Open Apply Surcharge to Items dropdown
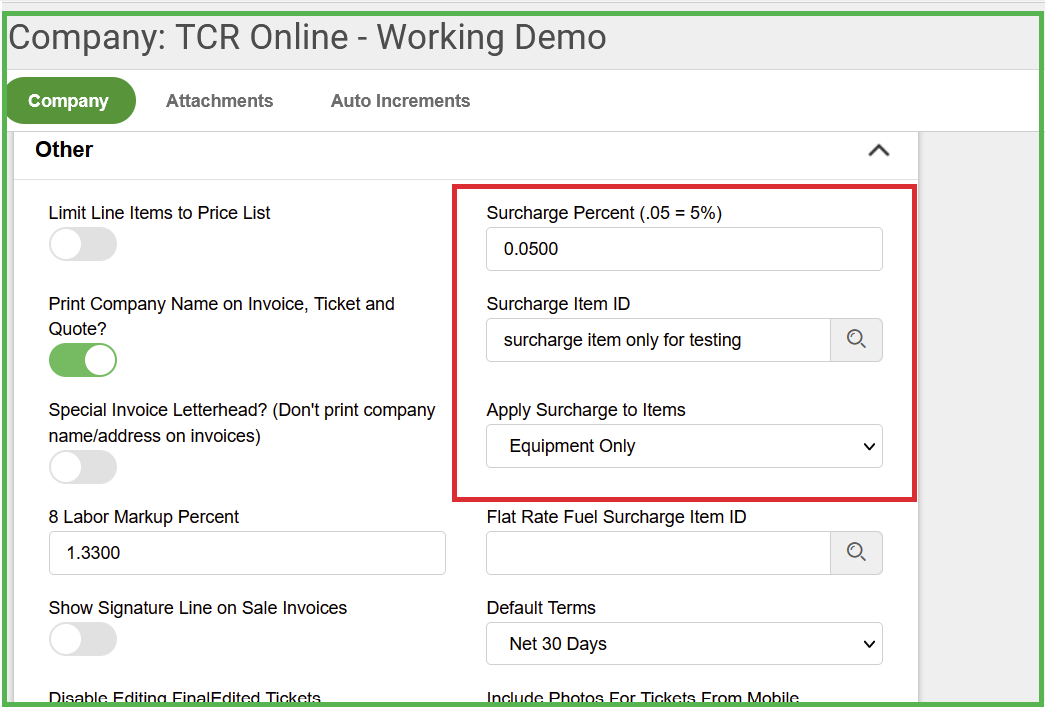 (x=684, y=446)
